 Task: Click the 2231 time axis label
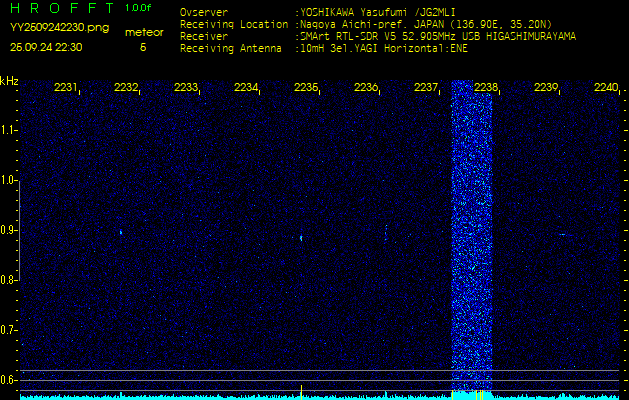tap(66, 87)
